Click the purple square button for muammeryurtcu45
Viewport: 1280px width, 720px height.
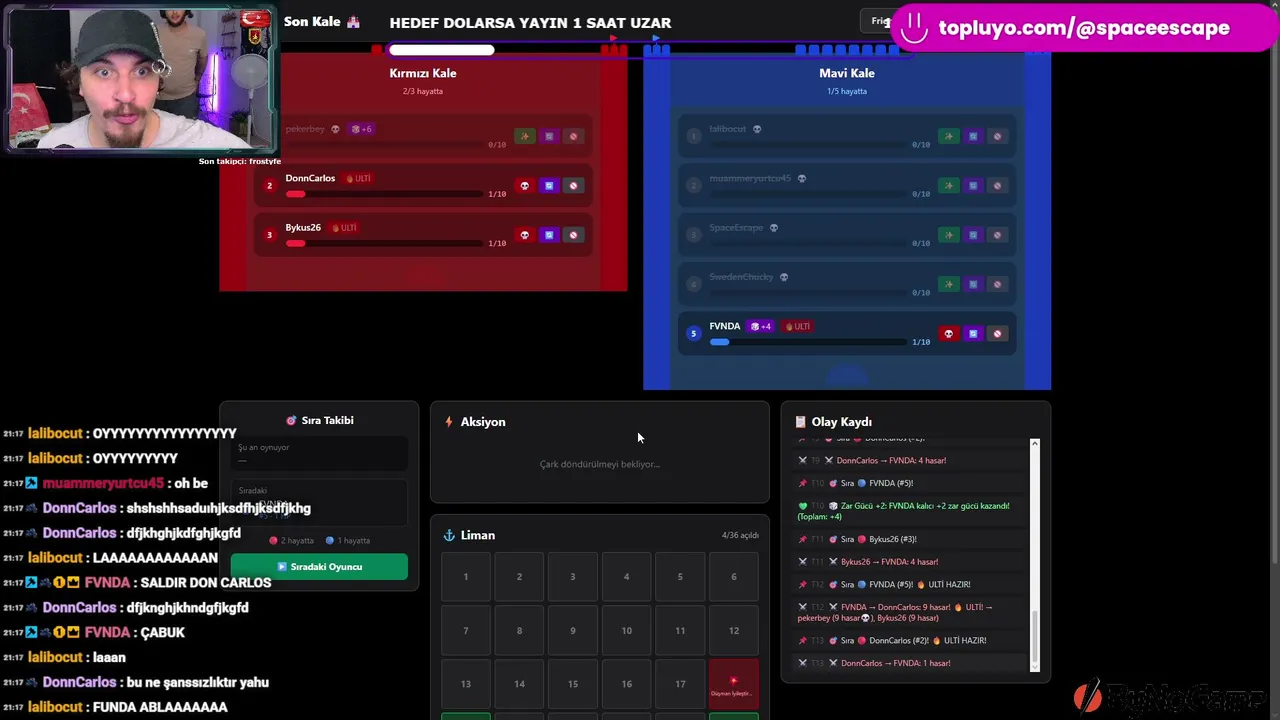(x=973, y=185)
